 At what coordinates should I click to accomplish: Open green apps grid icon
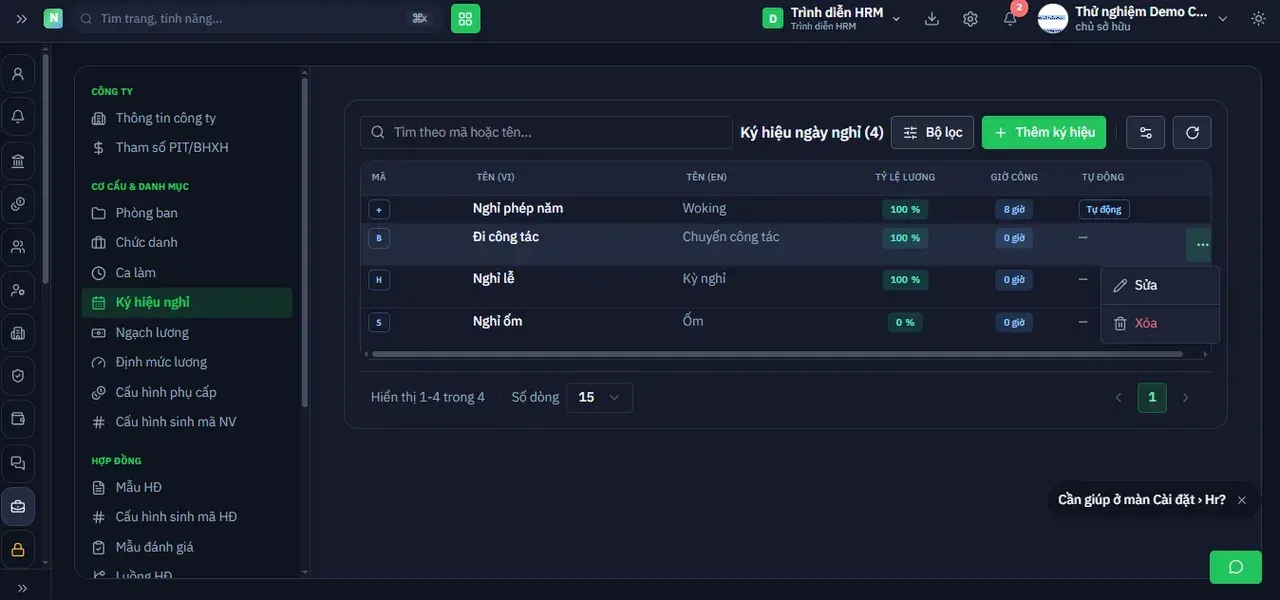point(466,19)
